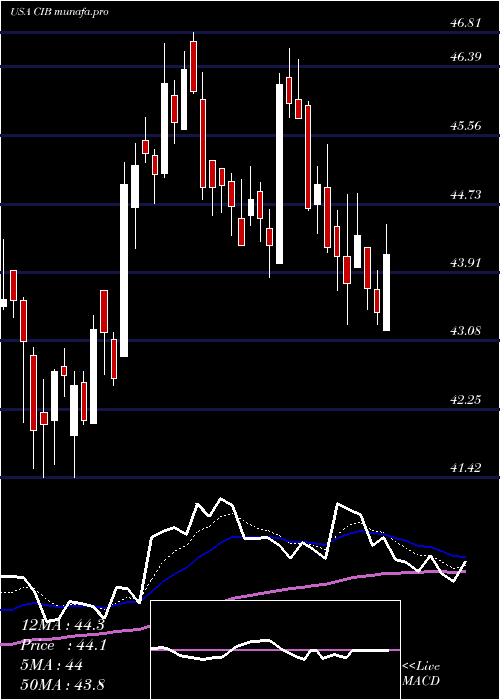Viewport: 500px width, 700px height.
Task: Select the 5MA : 44 readout
Action: pyautogui.click(x=52, y=665)
